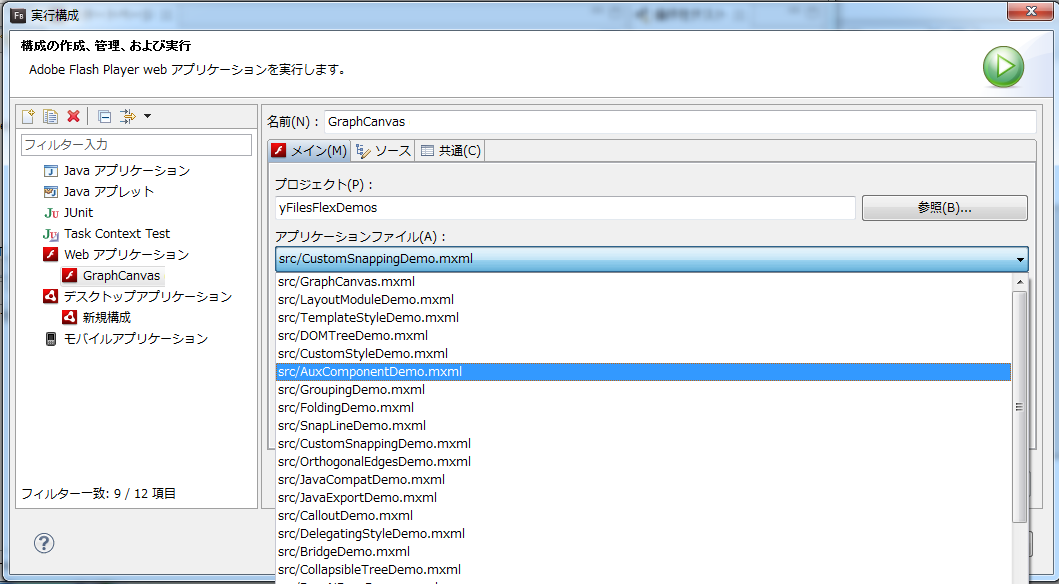
Task: Select the GraphCanvas launch configuration
Action: click(122, 275)
